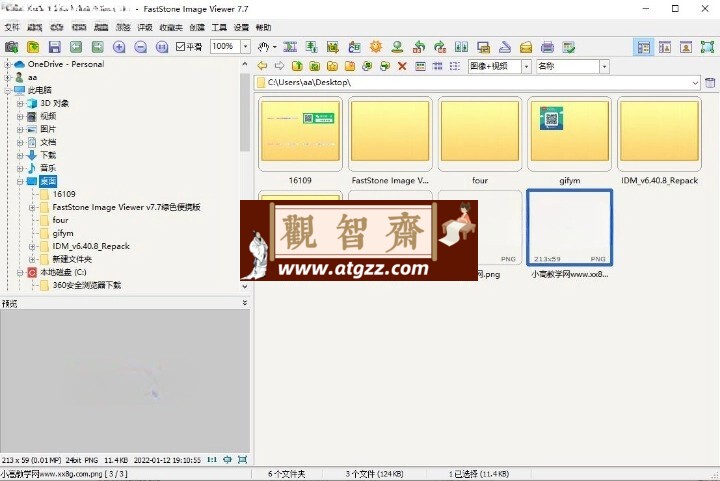This screenshot has height=481, width=720.
Task: Open the 帮助 menu
Action: (263, 28)
